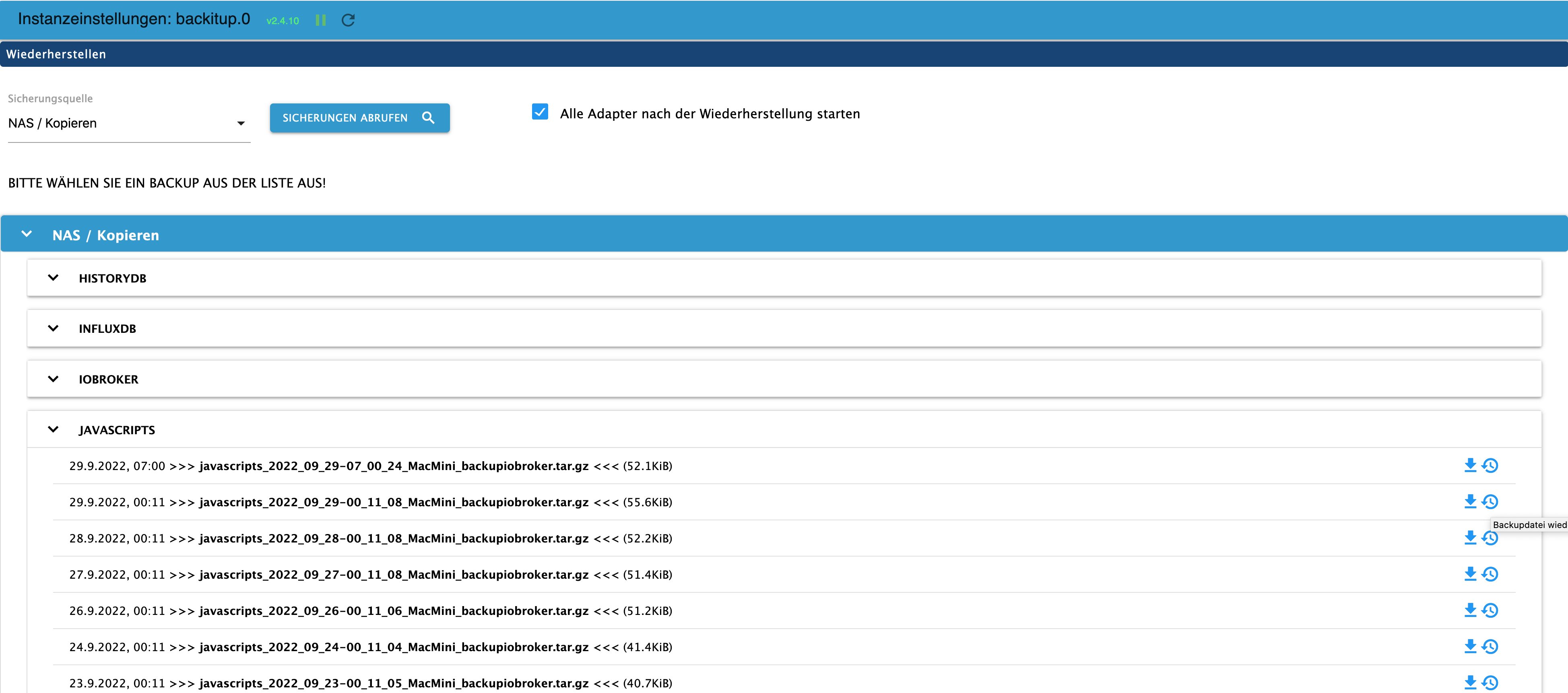Download the 29.9.2022 07:00 javascripts backup
Screen dimensions: 1568x693
click(x=1470, y=466)
